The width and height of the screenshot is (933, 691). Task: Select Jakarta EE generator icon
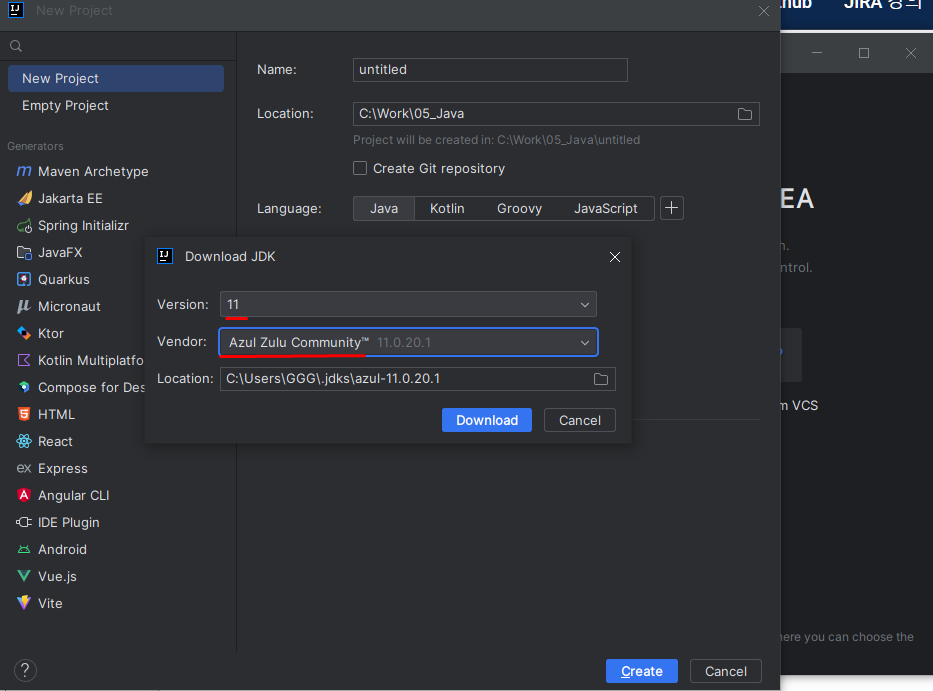pyautogui.click(x=24, y=198)
